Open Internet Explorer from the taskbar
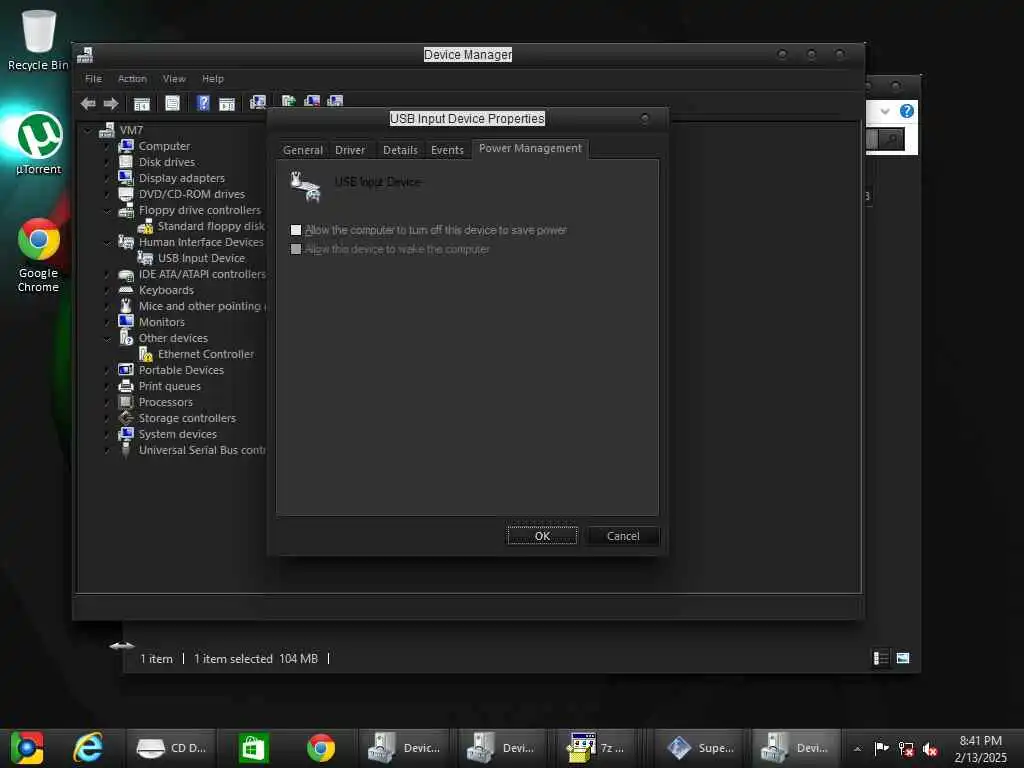The width and height of the screenshot is (1024, 768). (x=88, y=748)
